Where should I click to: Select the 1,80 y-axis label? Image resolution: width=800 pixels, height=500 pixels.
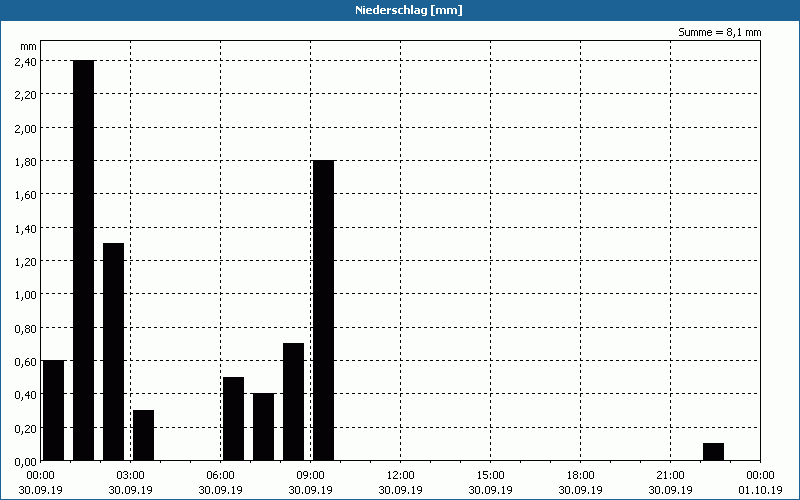click(26, 161)
